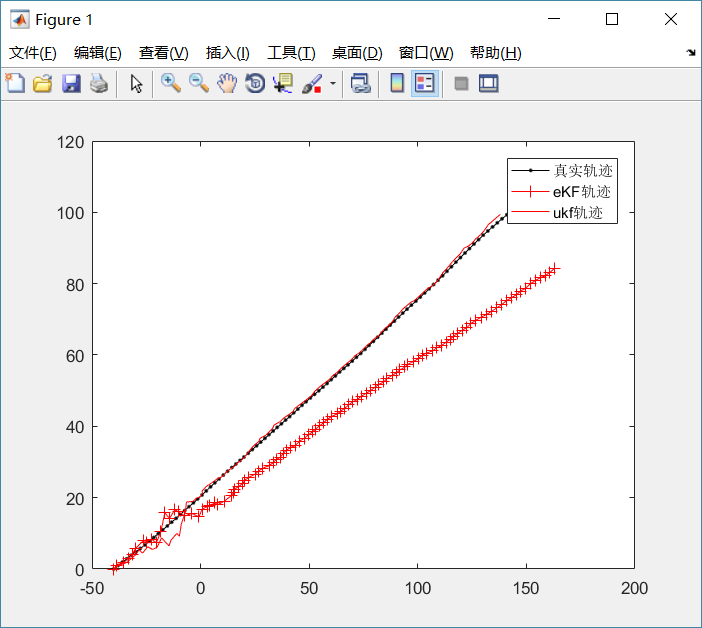Activate the Pan hand tool

coord(227,84)
